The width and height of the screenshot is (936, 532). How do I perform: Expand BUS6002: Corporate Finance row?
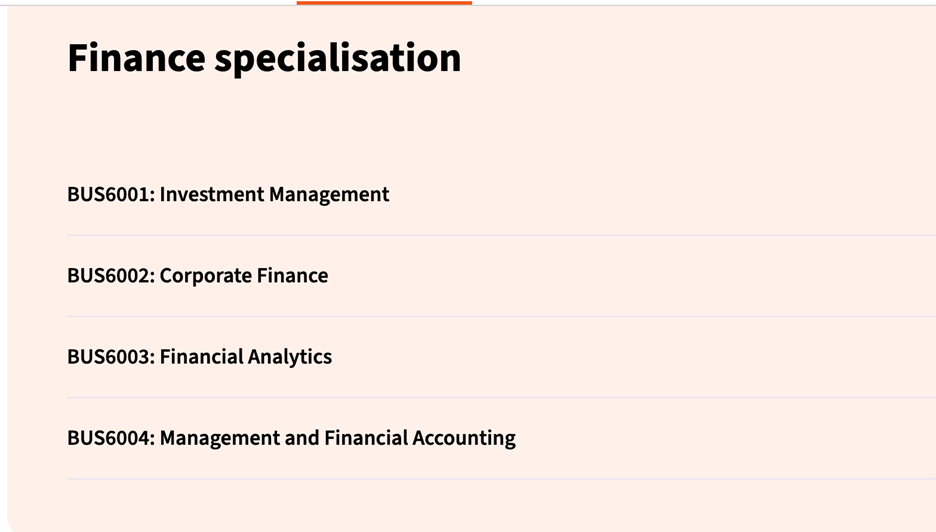point(197,276)
